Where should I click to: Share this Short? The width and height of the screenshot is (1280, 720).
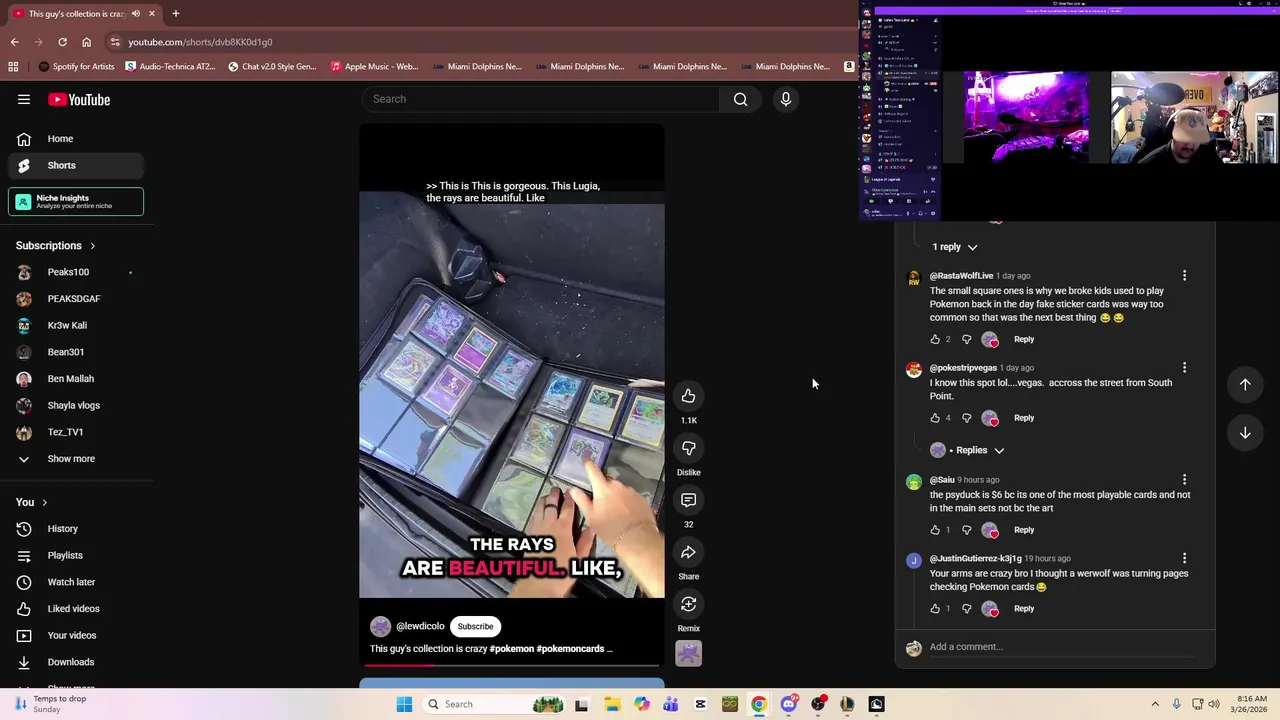pyautogui.click(x=688, y=552)
